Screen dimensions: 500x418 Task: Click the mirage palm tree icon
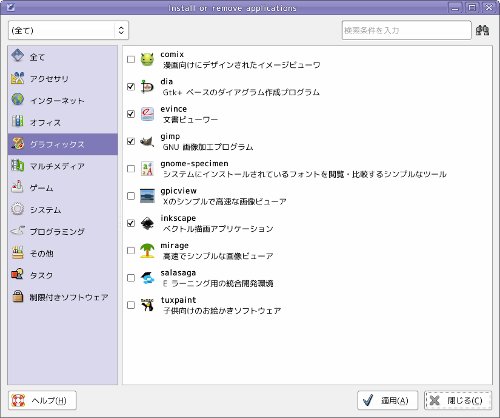pos(147,251)
